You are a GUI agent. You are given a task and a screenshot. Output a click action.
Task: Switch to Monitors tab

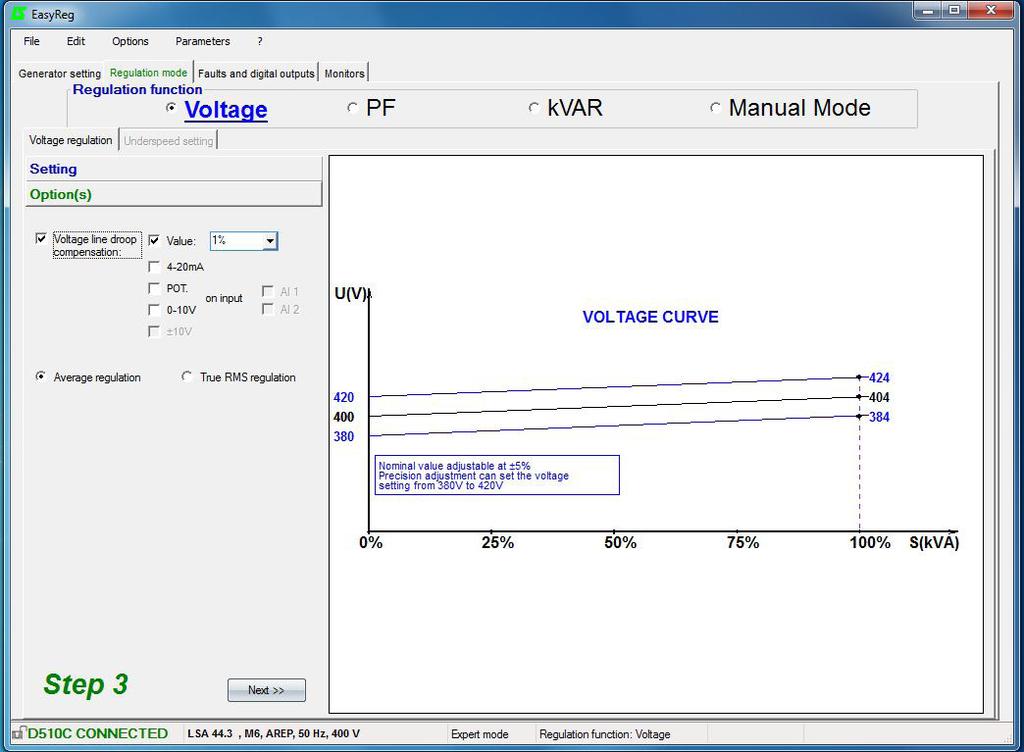(x=344, y=74)
